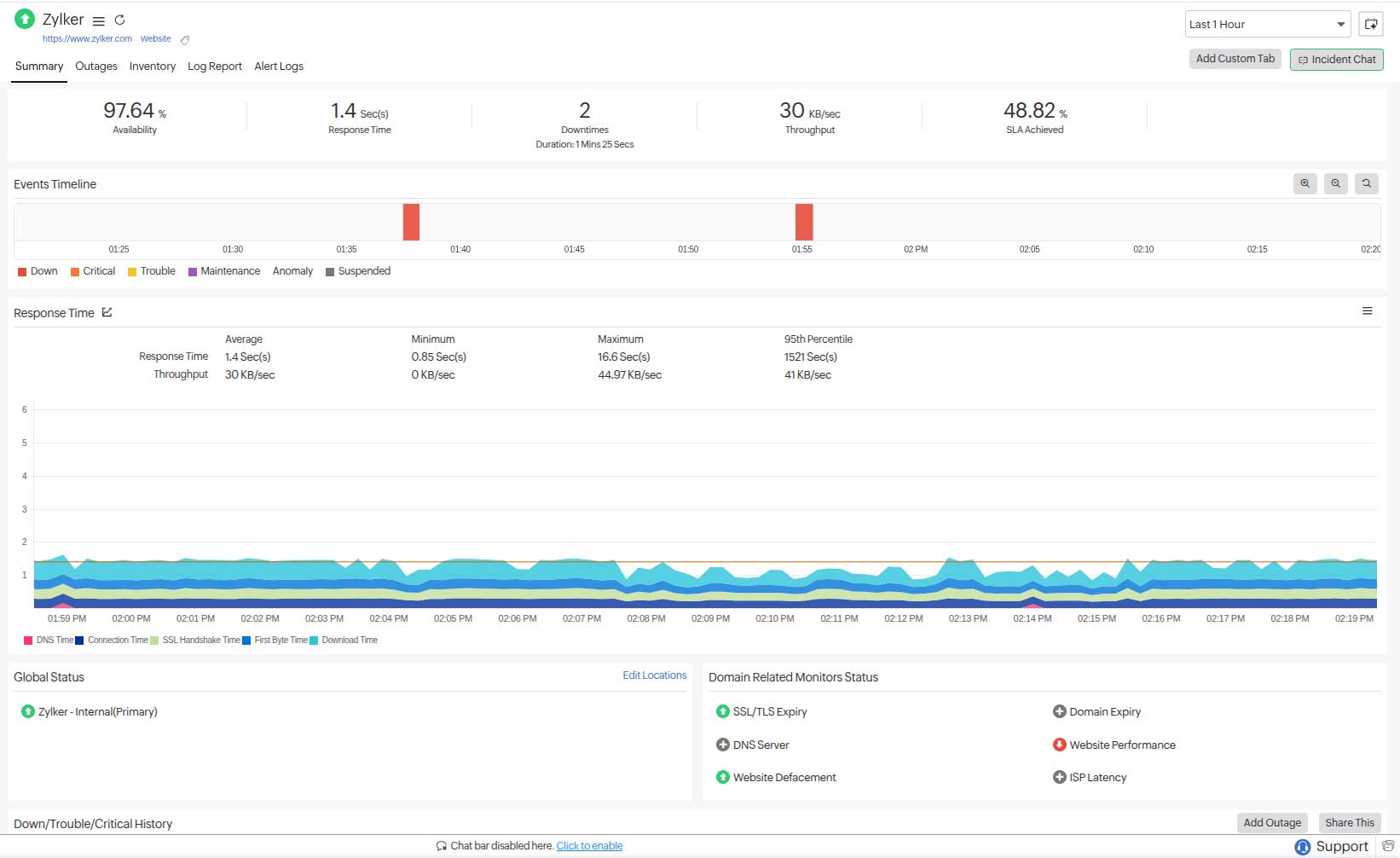
Task: Open the Last 1 Hour time range dropdown
Action: click(1266, 24)
